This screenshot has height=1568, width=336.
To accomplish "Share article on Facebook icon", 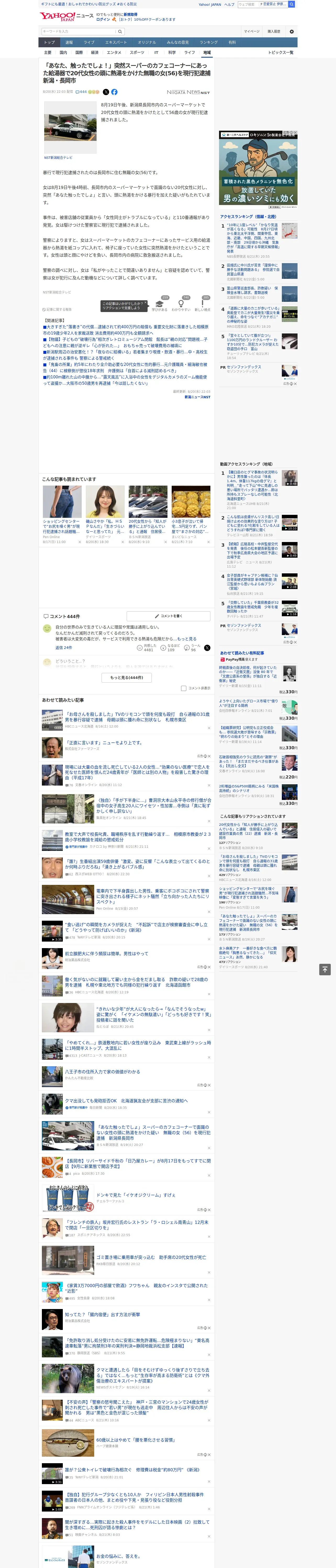I will pos(114,92).
